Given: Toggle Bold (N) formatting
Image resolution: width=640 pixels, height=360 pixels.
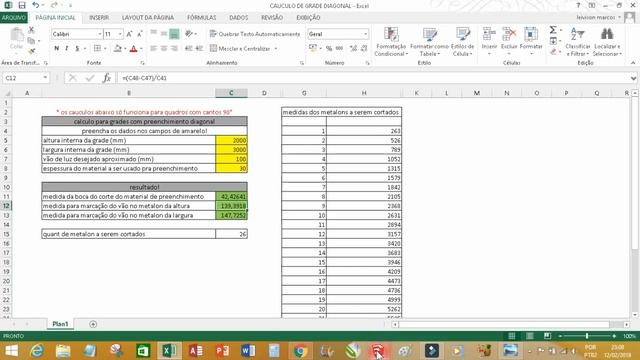Looking at the screenshot, I should point(56,49).
